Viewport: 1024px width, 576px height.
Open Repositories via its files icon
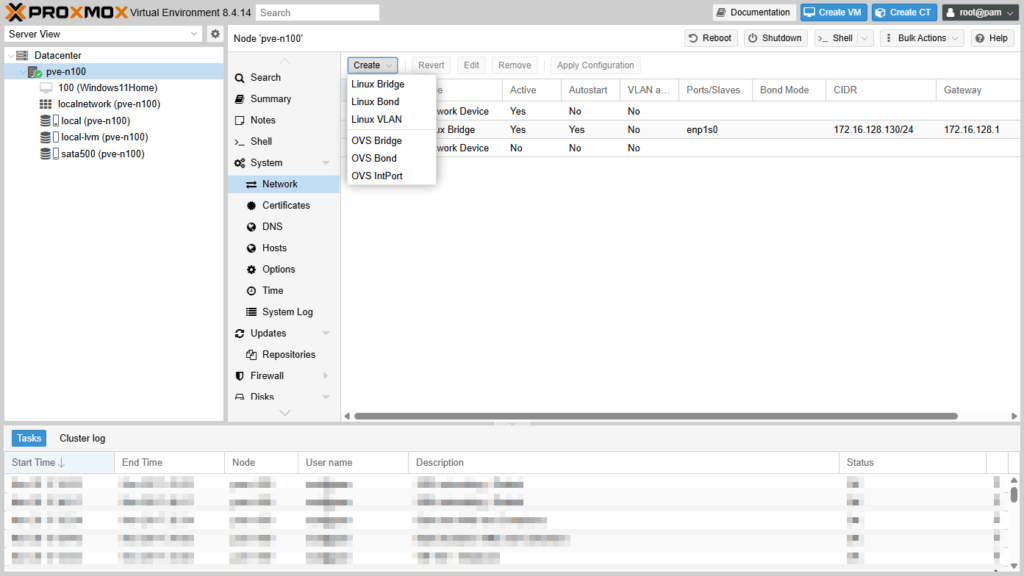pyautogui.click(x=252, y=355)
